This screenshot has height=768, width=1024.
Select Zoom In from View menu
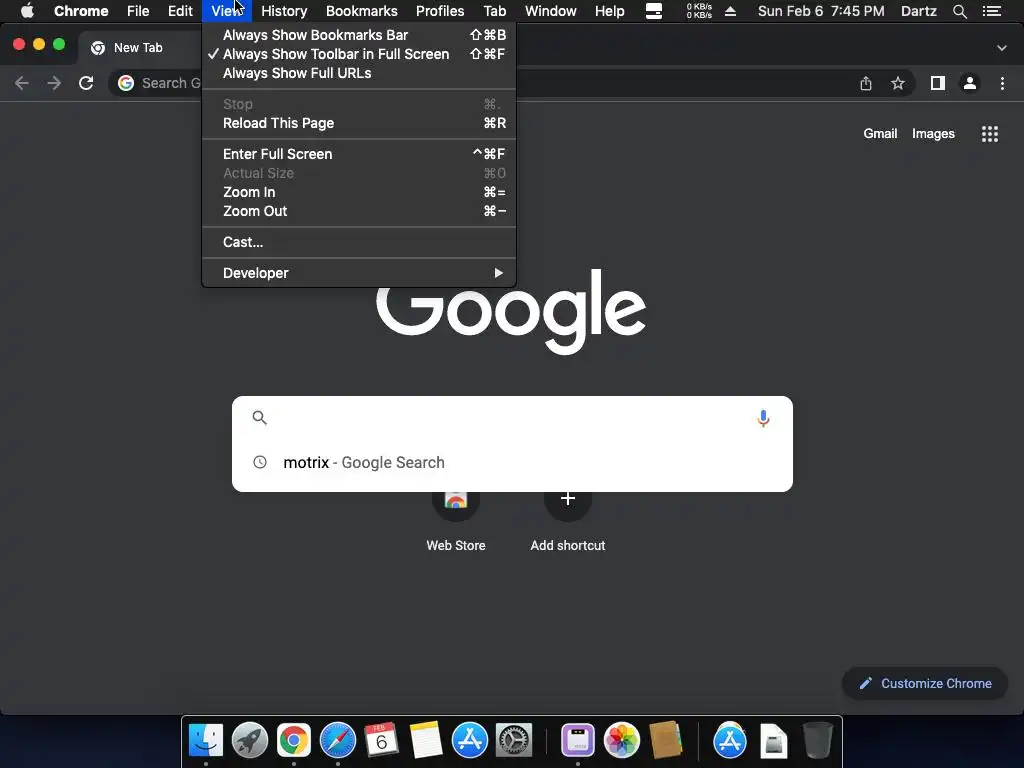[359, 192]
